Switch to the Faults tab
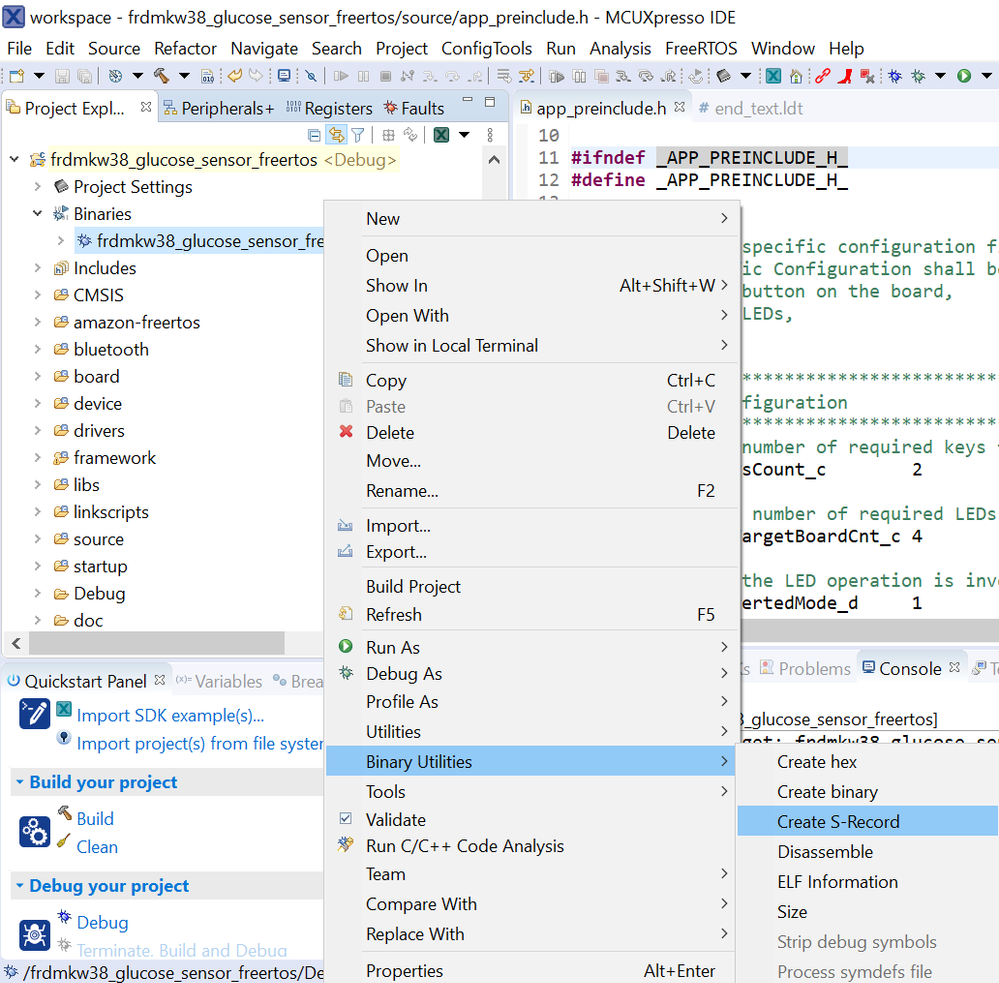Screen dimensions: 999x983 tap(413, 108)
